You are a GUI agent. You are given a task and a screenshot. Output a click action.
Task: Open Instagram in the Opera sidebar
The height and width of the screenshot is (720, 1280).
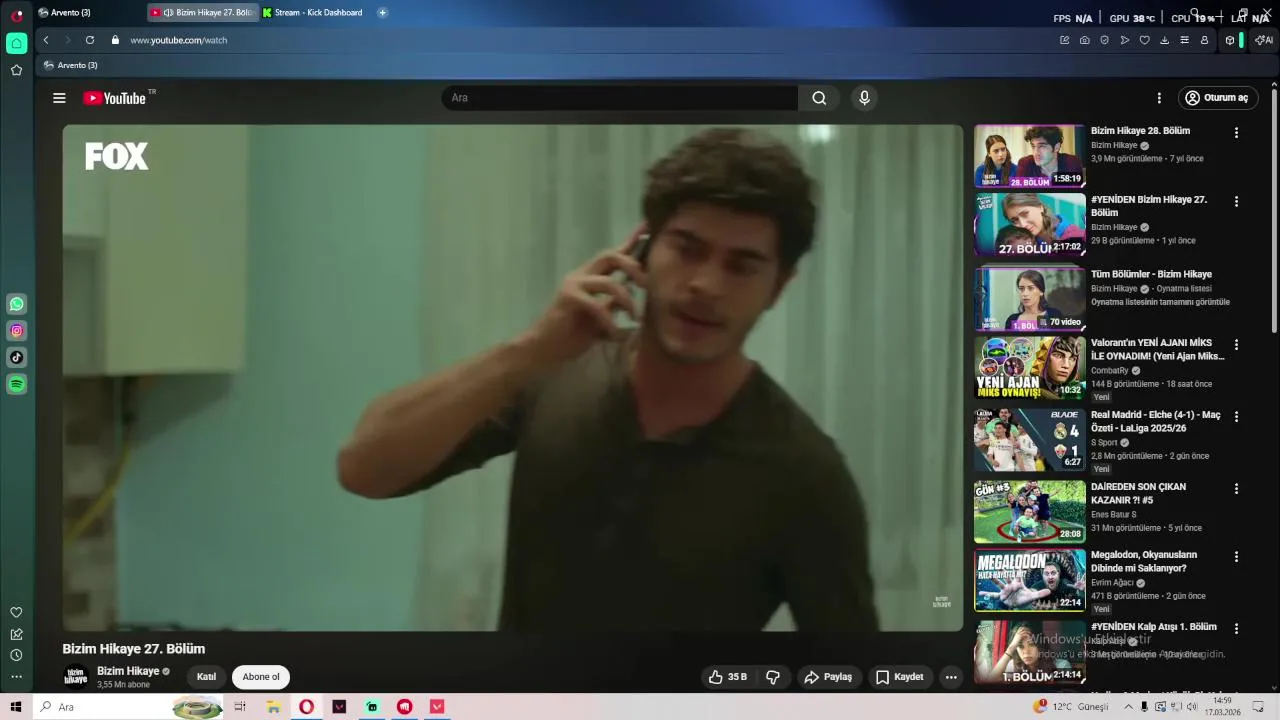point(17,331)
